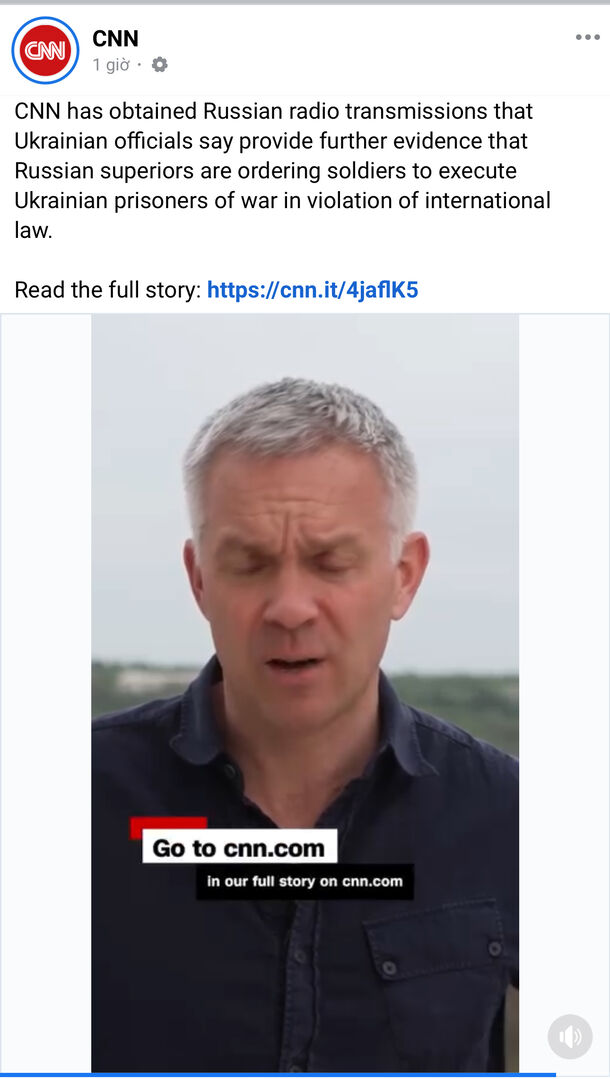The height and width of the screenshot is (1079, 610).
Task: Click the post text about Russian radio transmissions
Action: coord(282,170)
